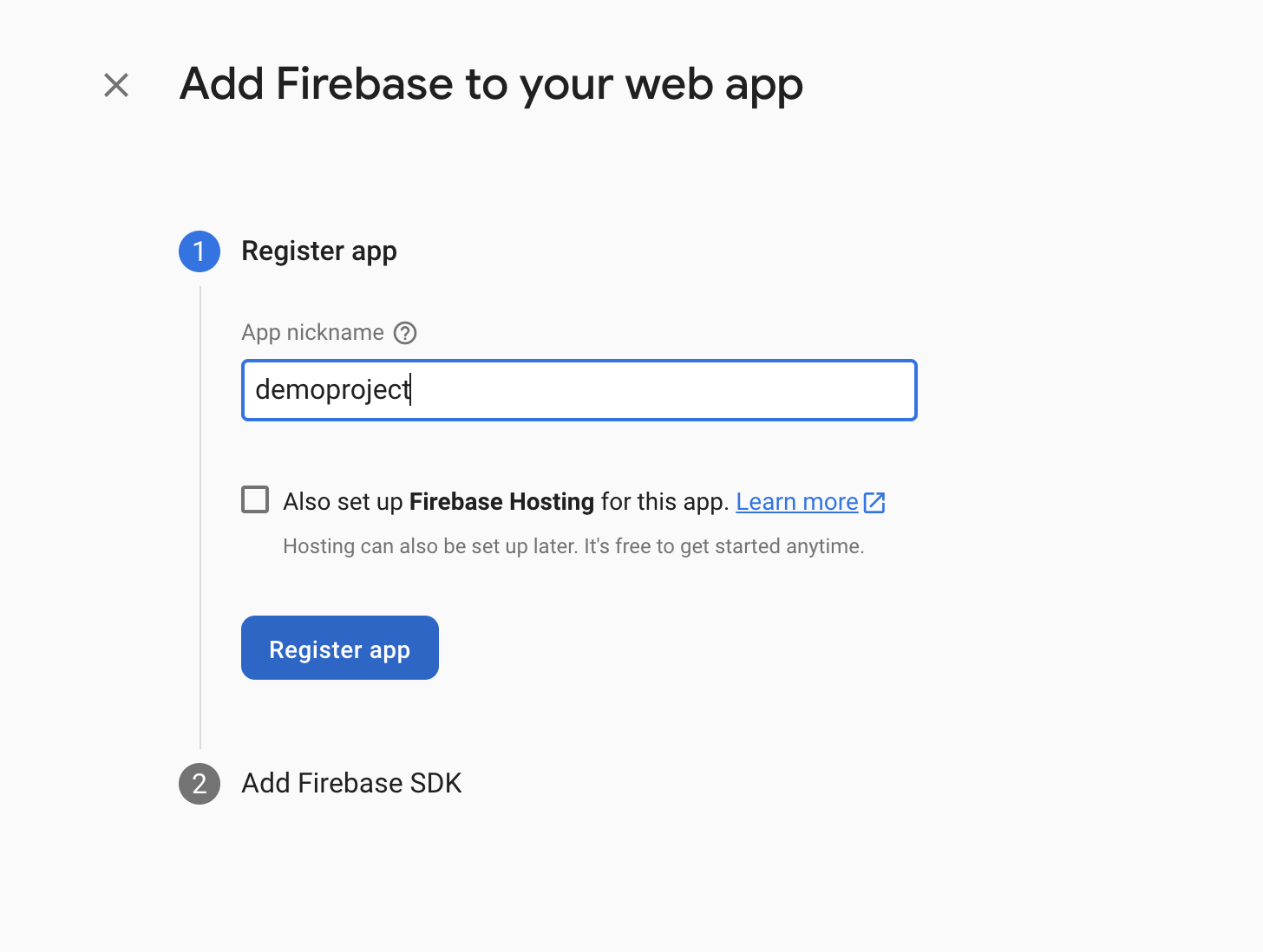The image size is (1263, 952).
Task: Open the Learn more link
Action: pyautogui.click(x=796, y=502)
